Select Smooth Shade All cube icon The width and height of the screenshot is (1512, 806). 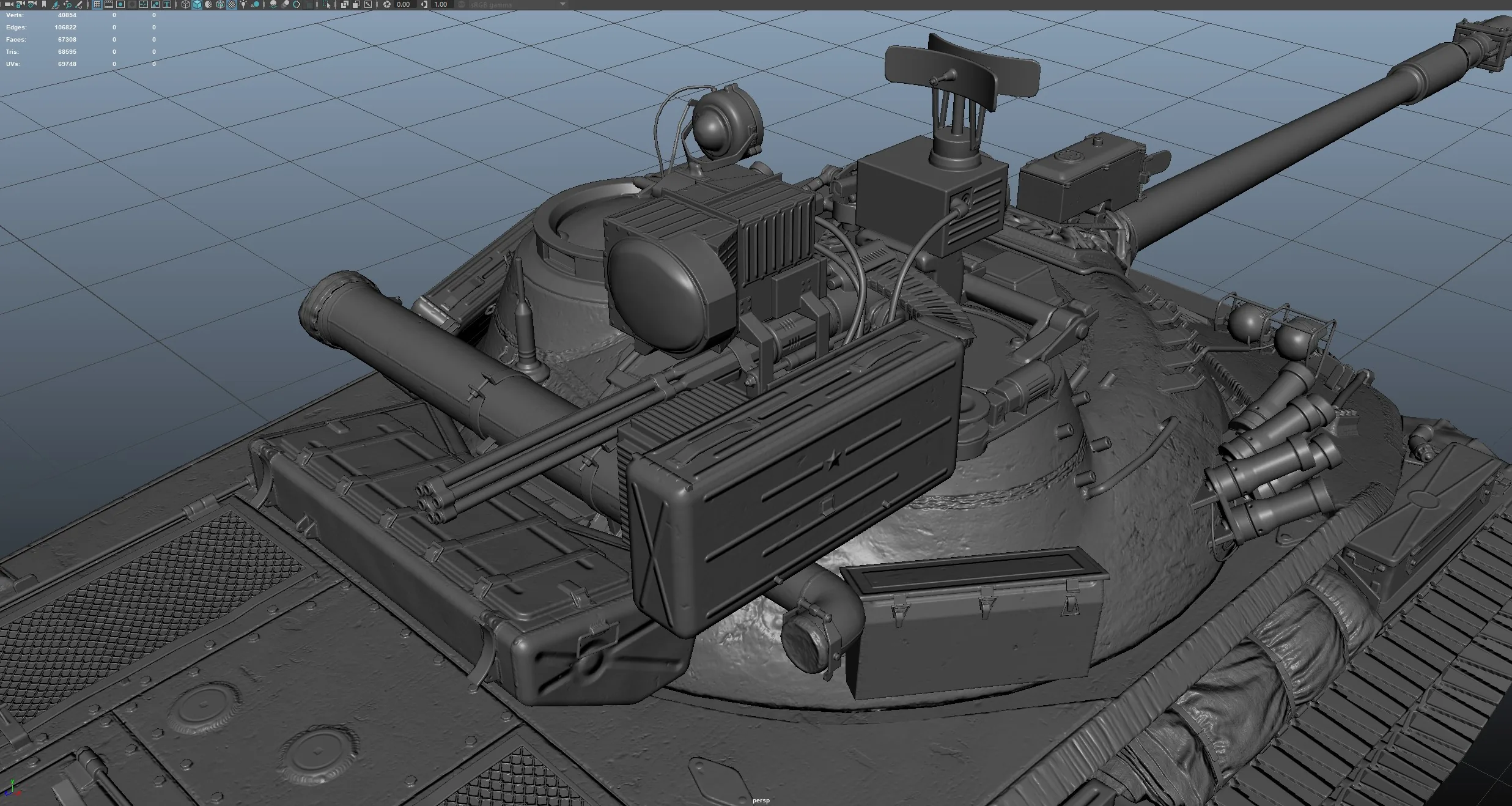197,4
